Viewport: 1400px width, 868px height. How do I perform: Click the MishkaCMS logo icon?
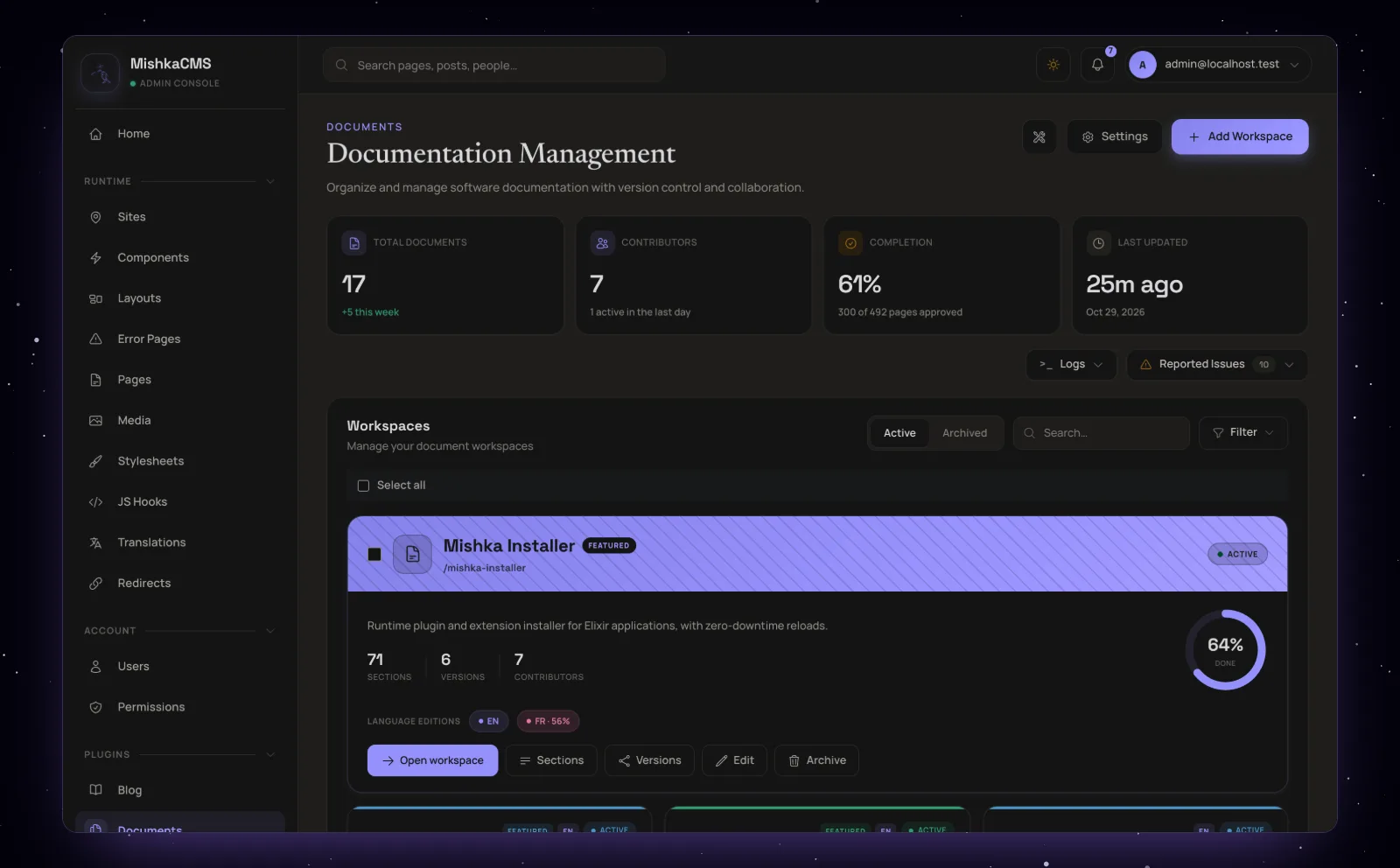tap(101, 73)
